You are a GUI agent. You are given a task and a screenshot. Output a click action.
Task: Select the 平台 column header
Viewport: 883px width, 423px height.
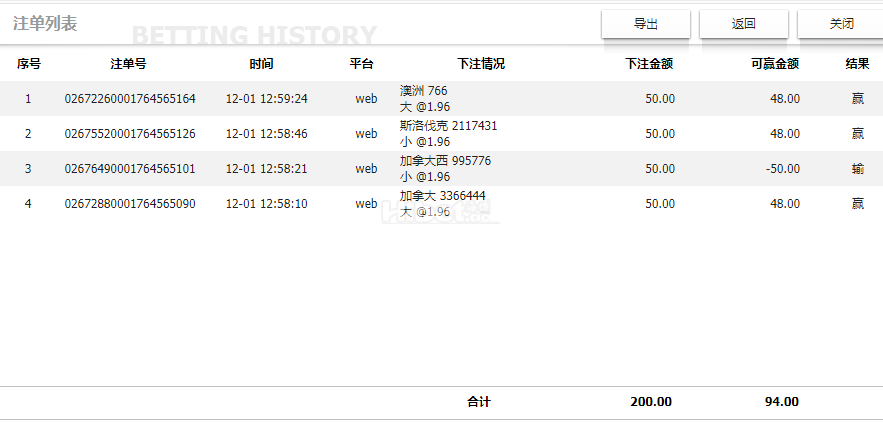click(361, 64)
